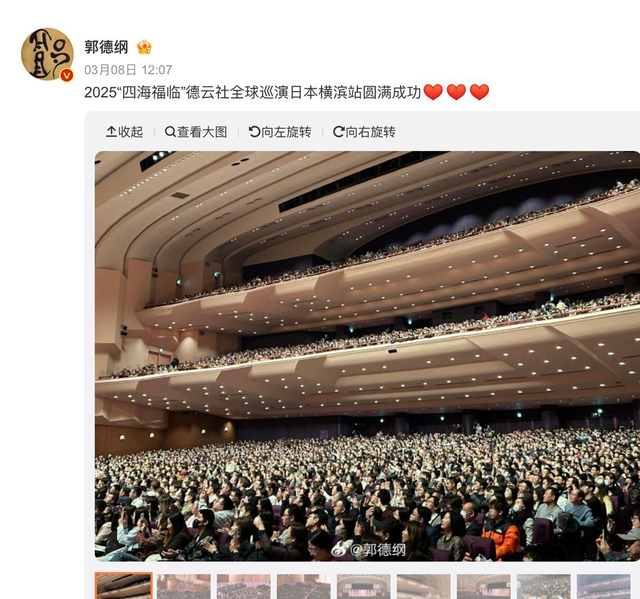640x599 pixels.
Task: Select the fifth photo thumbnail
Action: coord(364,586)
